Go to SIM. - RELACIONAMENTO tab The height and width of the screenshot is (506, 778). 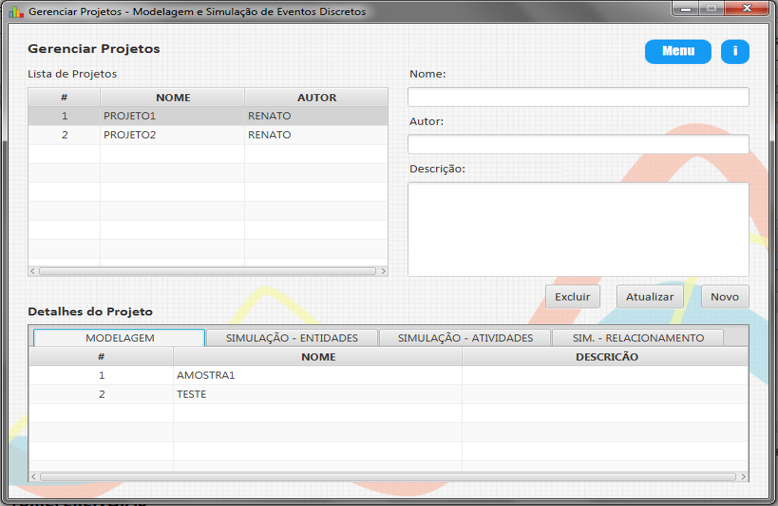pyautogui.click(x=638, y=338)
